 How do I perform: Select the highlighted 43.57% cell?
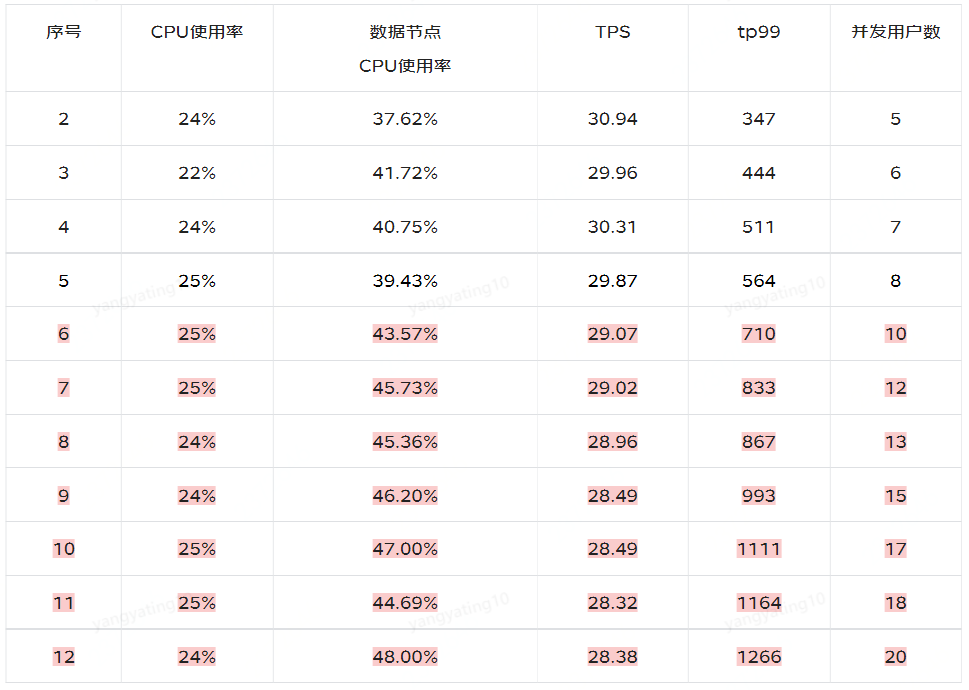[x=405, y=334]
